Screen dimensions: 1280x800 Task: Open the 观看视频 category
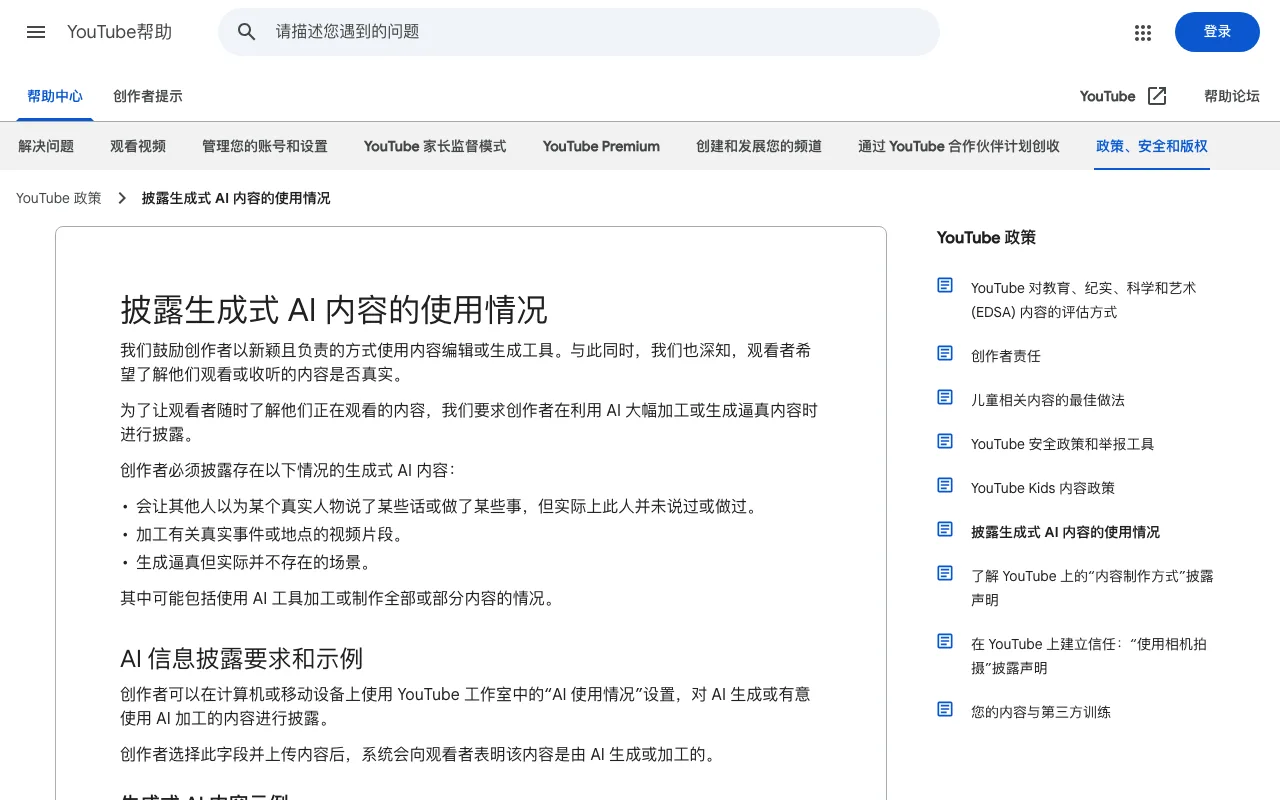point(138,146)
